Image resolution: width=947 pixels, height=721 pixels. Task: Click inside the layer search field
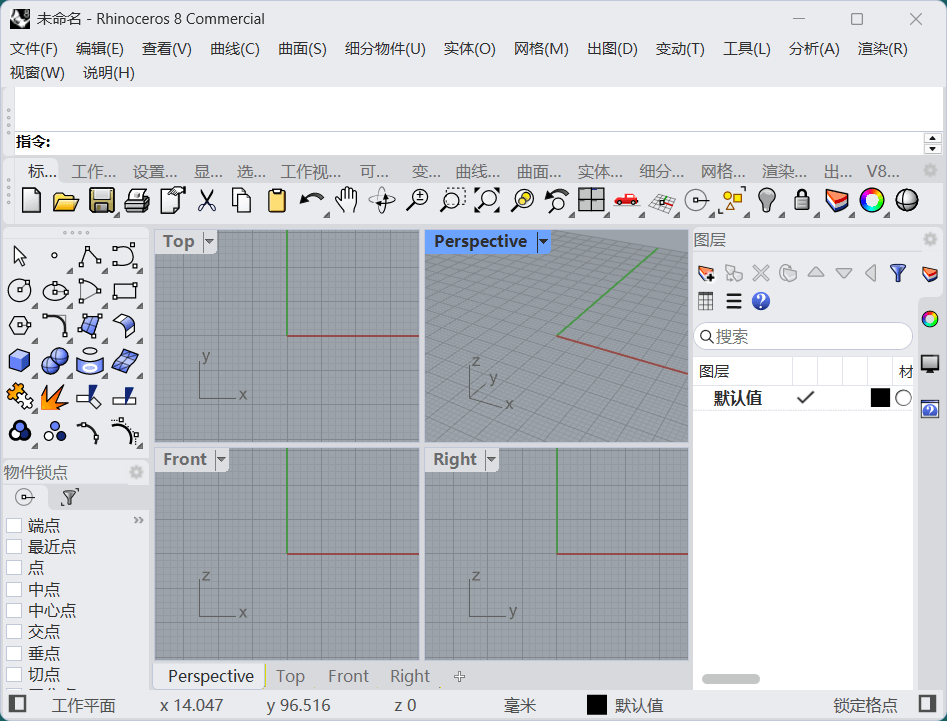click(x=800, y=336)
